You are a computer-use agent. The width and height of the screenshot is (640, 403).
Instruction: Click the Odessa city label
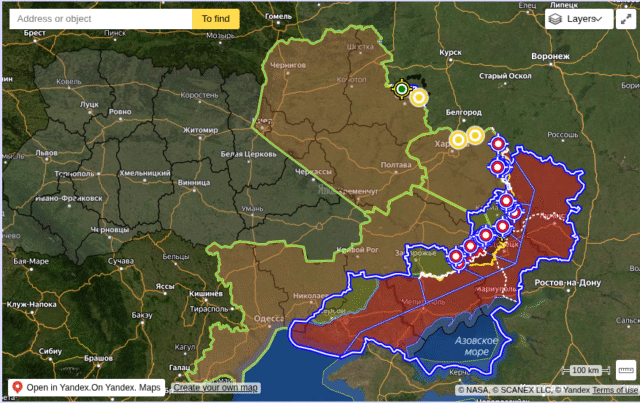269,319
